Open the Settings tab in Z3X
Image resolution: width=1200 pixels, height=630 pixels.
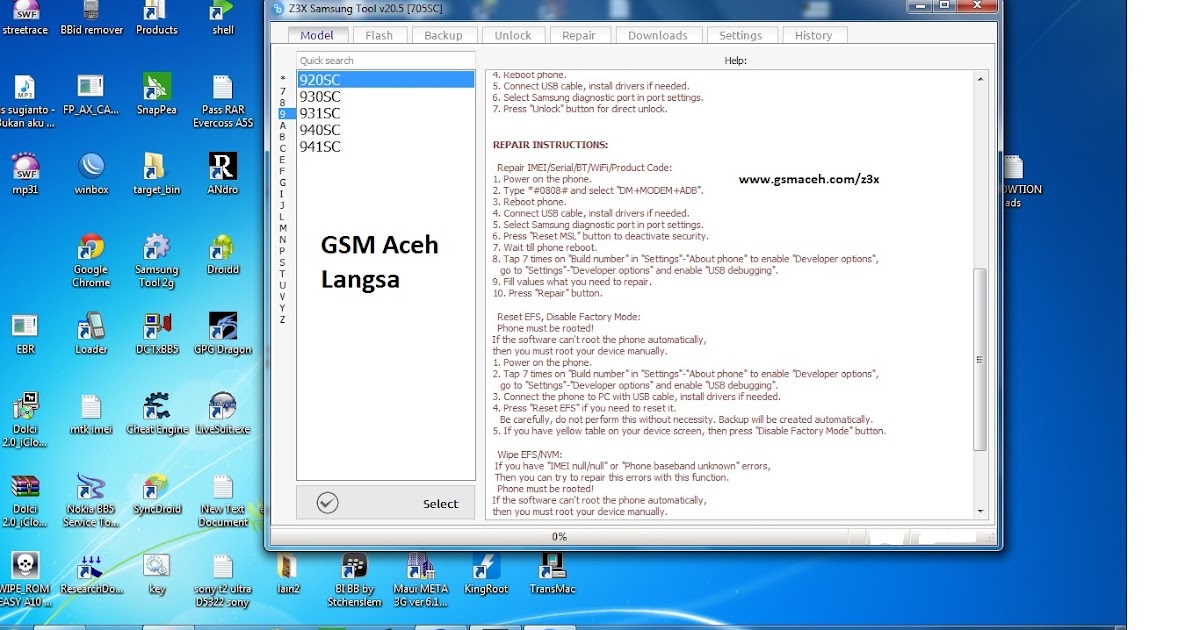[x=741, y=35]
